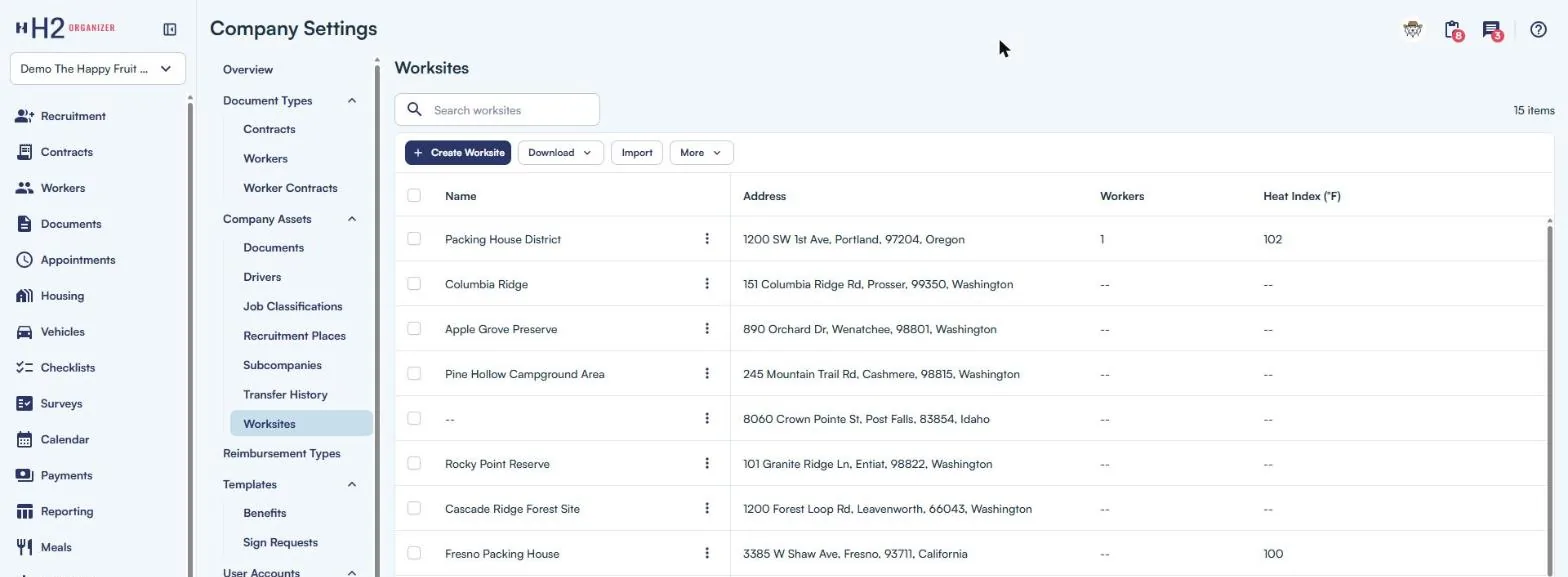Select the Pine Hollow Campground Area checkbox
The image size is (1568, 577).
(414, 374)
